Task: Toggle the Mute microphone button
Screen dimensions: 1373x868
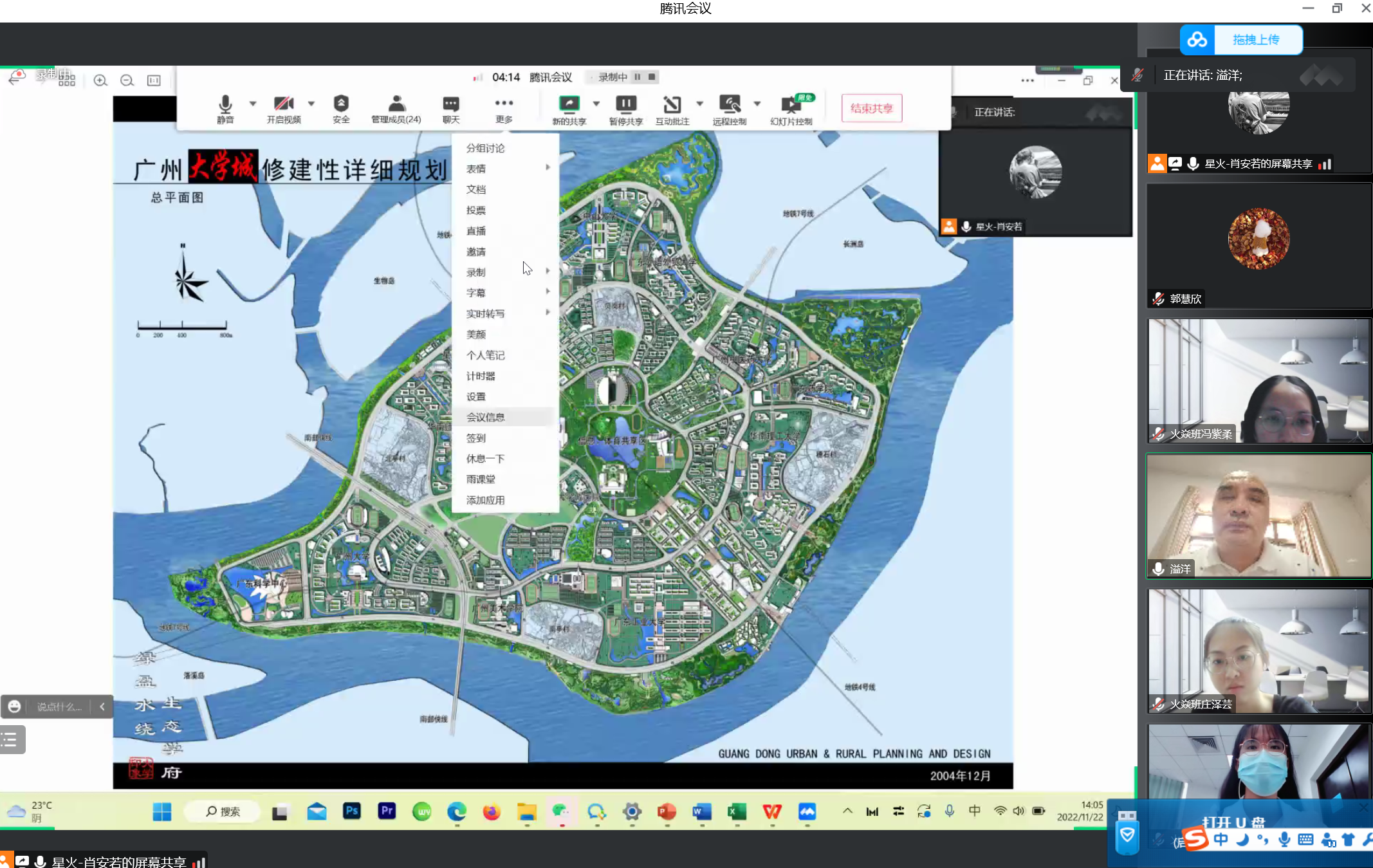Action: click(225, 104)
